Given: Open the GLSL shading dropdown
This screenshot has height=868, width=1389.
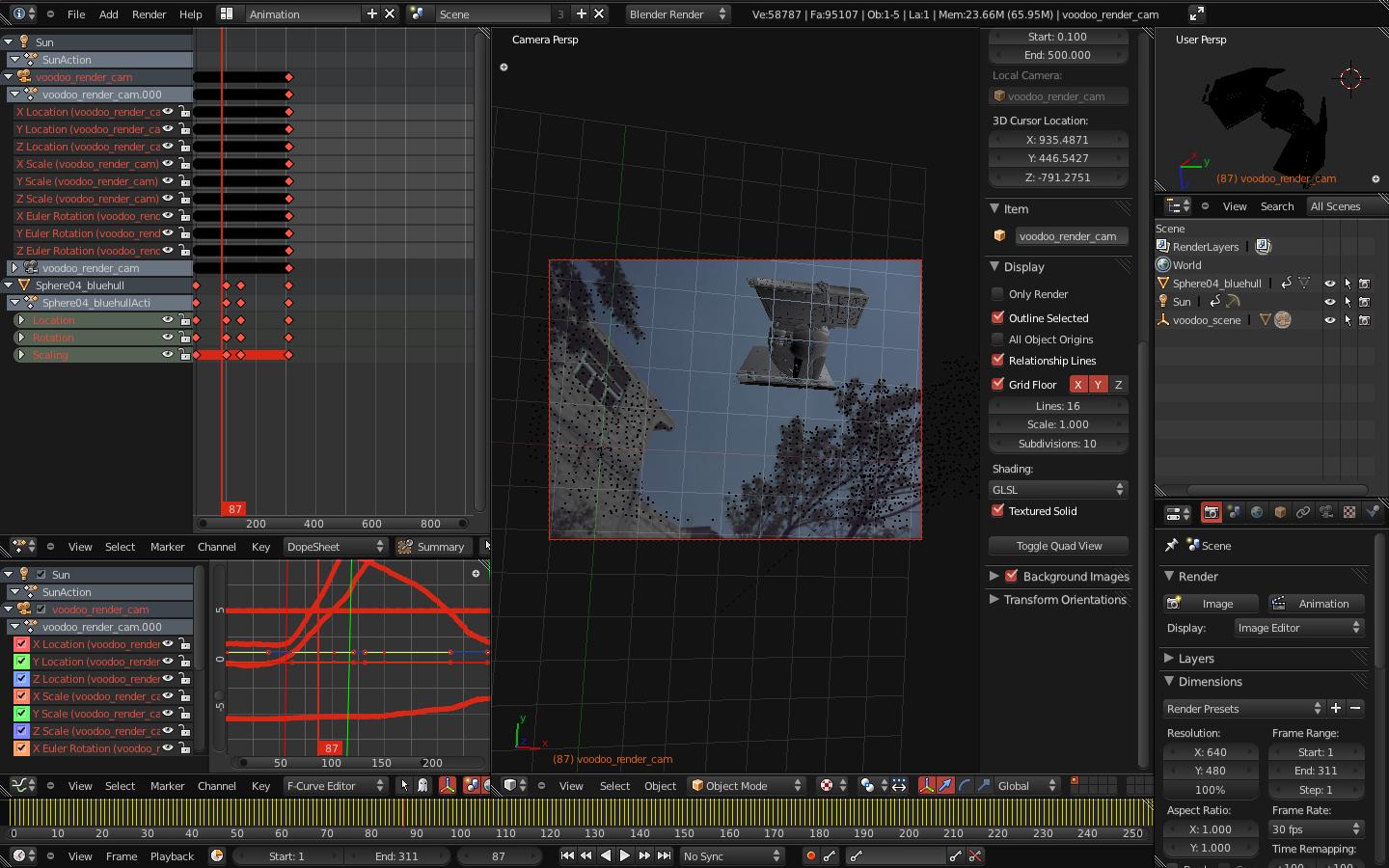Looking at the screenshot, I should pyautogui.click(x=1058, y=490).
